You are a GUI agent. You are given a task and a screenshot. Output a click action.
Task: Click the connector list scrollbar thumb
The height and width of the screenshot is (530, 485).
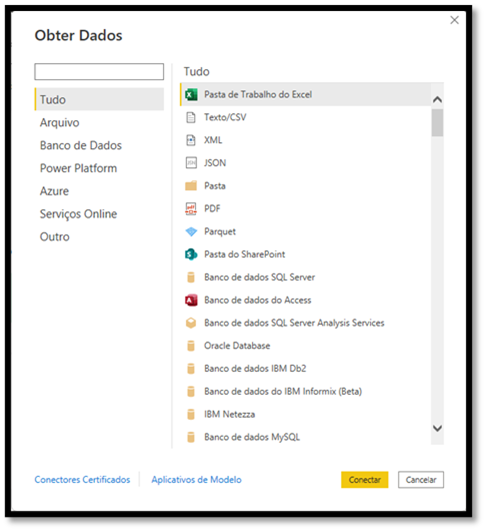(437, 122)
